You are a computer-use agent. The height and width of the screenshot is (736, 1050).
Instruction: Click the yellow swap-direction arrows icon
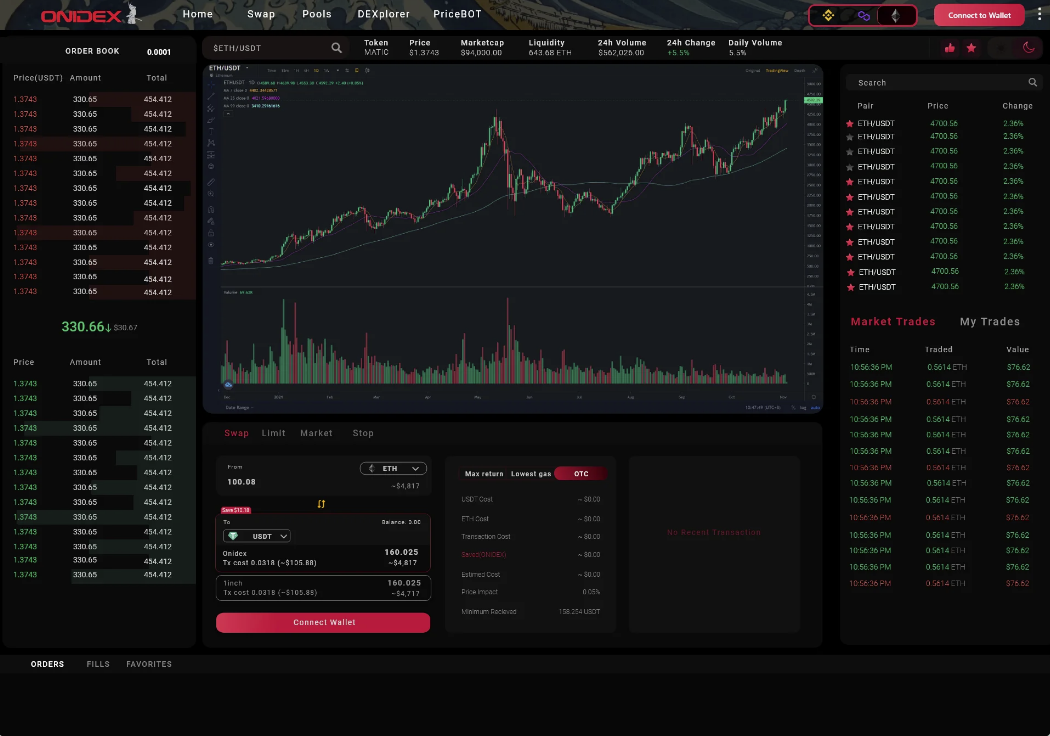(x=321, y=504)
